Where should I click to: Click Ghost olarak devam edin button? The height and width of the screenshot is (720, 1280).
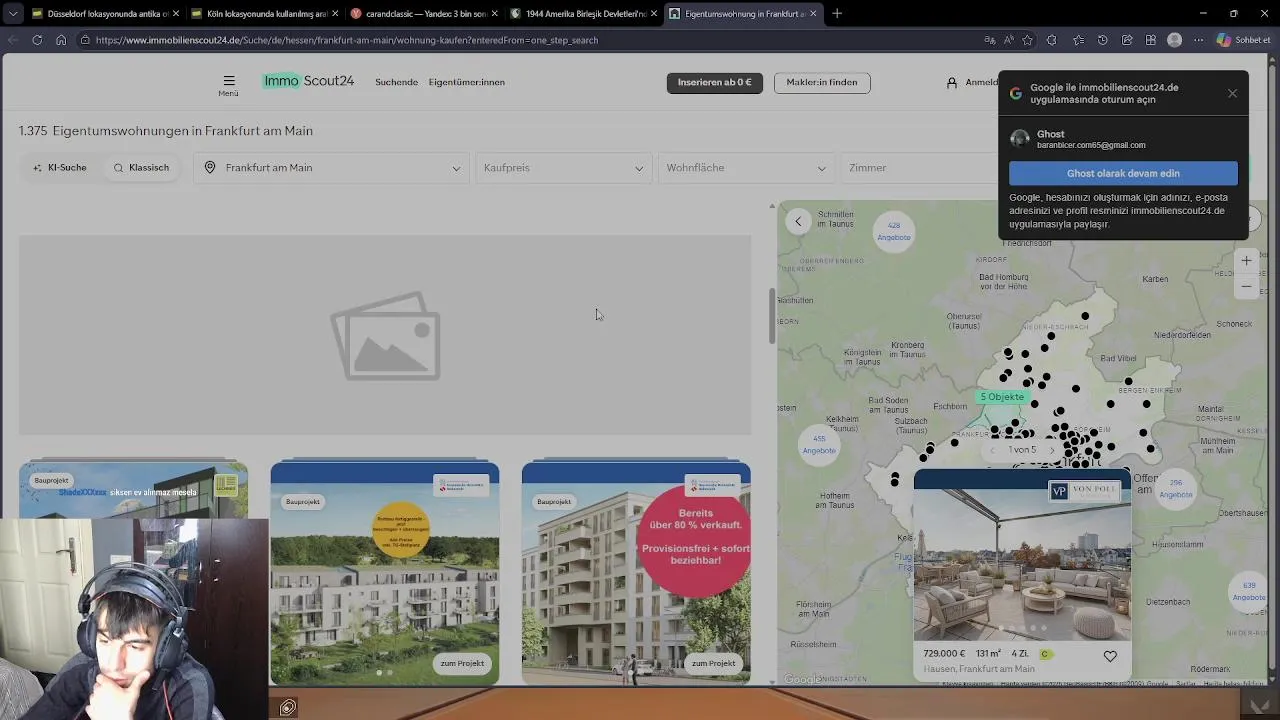[1123, 173]
